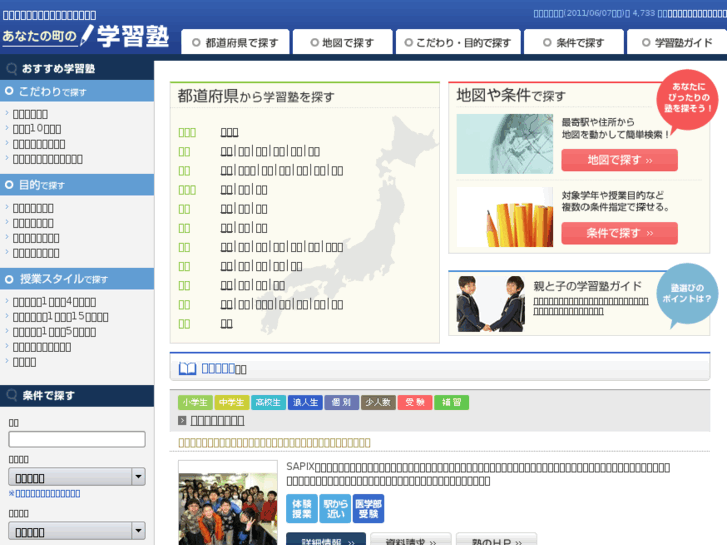Click the 授業スタイル link containing 1 and 15
Image resolution: width=727 pixels, height=545 pixels.
coord(60,317)
